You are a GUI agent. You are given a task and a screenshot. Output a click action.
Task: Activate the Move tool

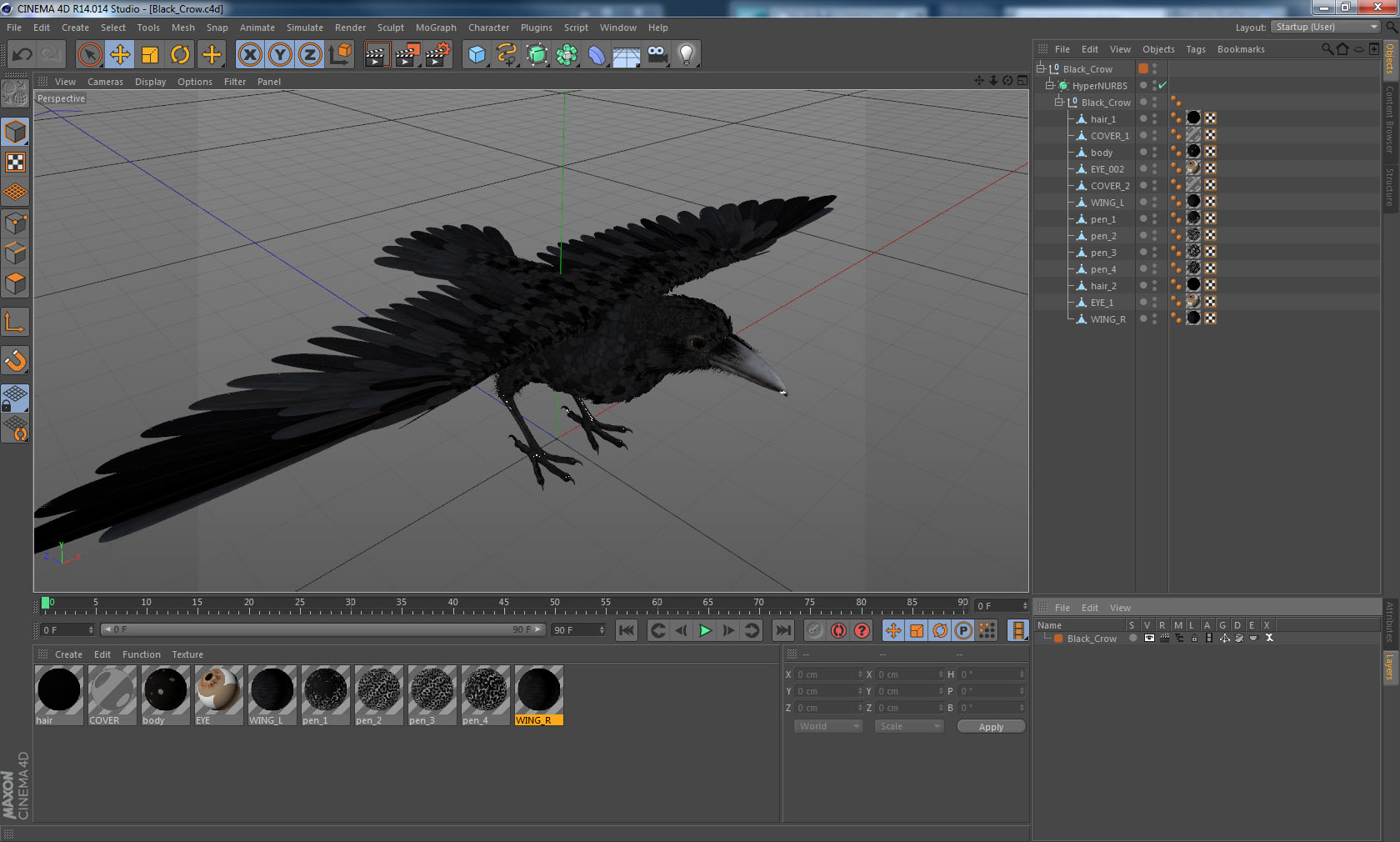pos(120,55)
